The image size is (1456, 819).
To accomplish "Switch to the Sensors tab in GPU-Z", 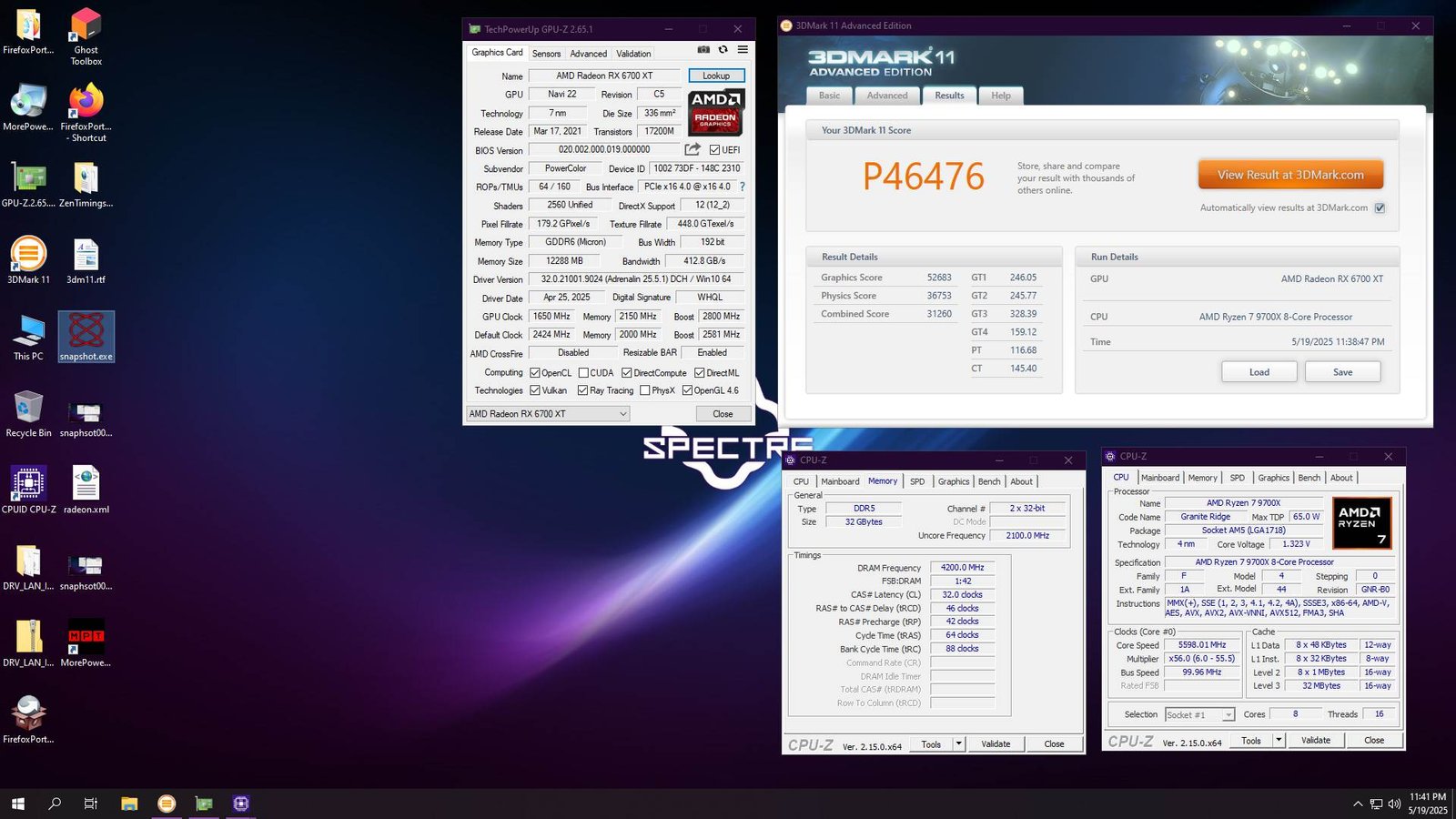I will click(546, 54).
